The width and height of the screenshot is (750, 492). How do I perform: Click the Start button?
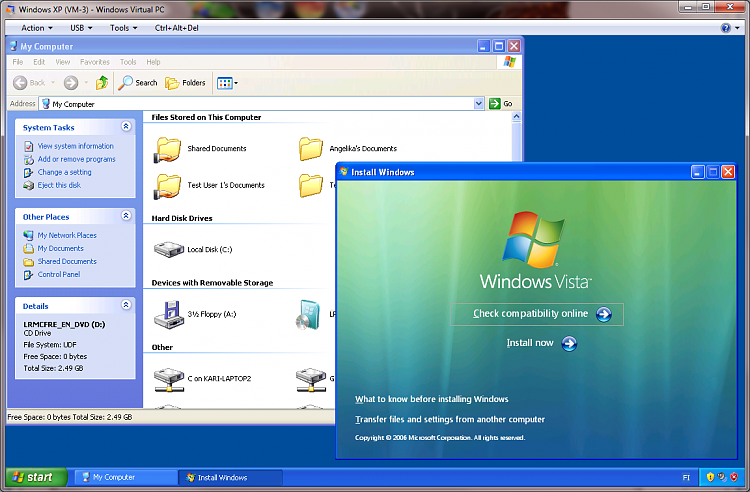[36, 477]
